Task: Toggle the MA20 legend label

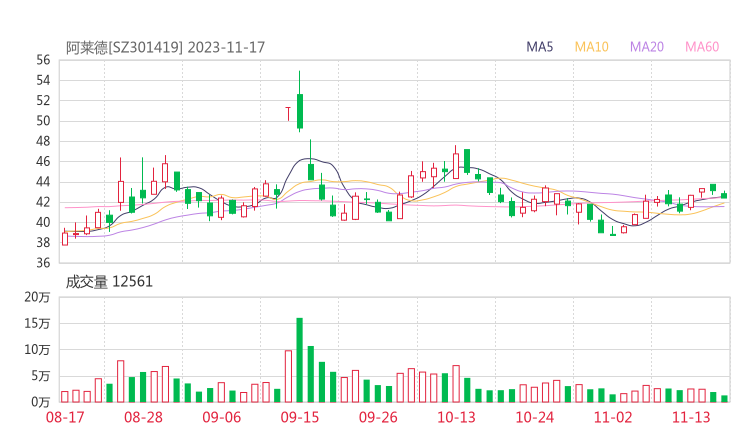Action: 647,47
